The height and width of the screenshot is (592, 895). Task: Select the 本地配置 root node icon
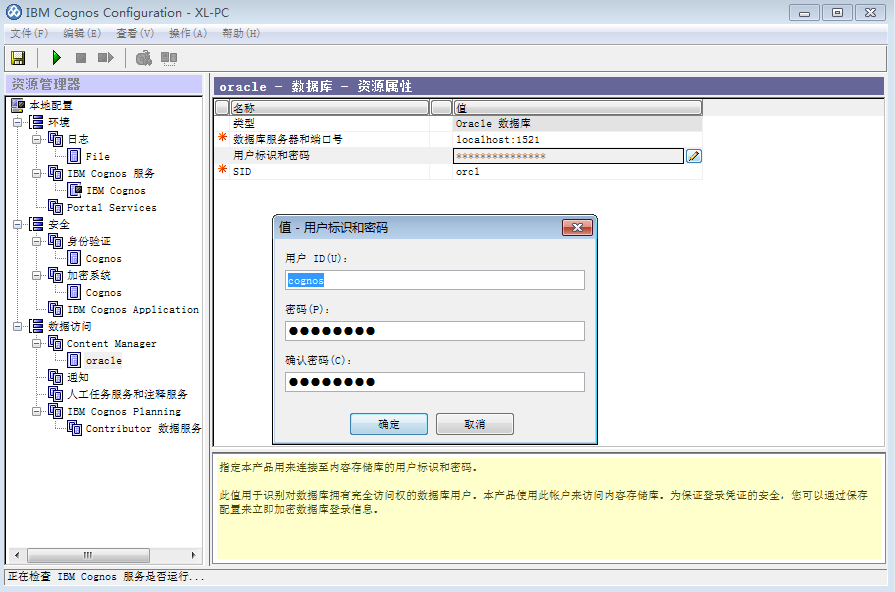[x=18, y=105]
